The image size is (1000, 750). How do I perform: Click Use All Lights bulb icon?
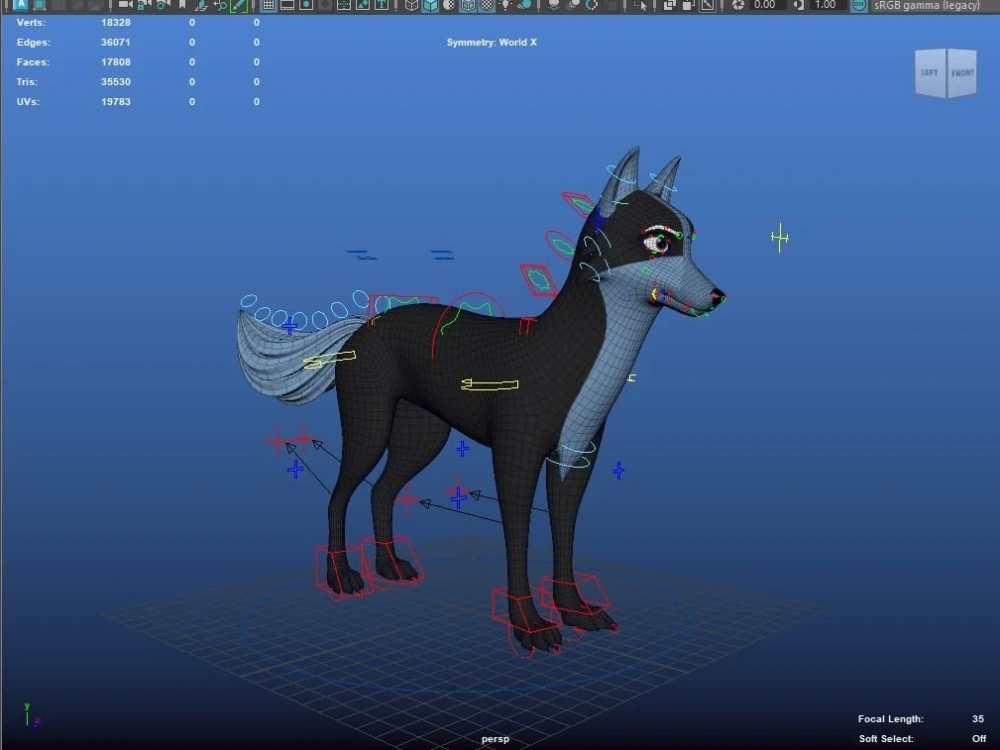505,4
